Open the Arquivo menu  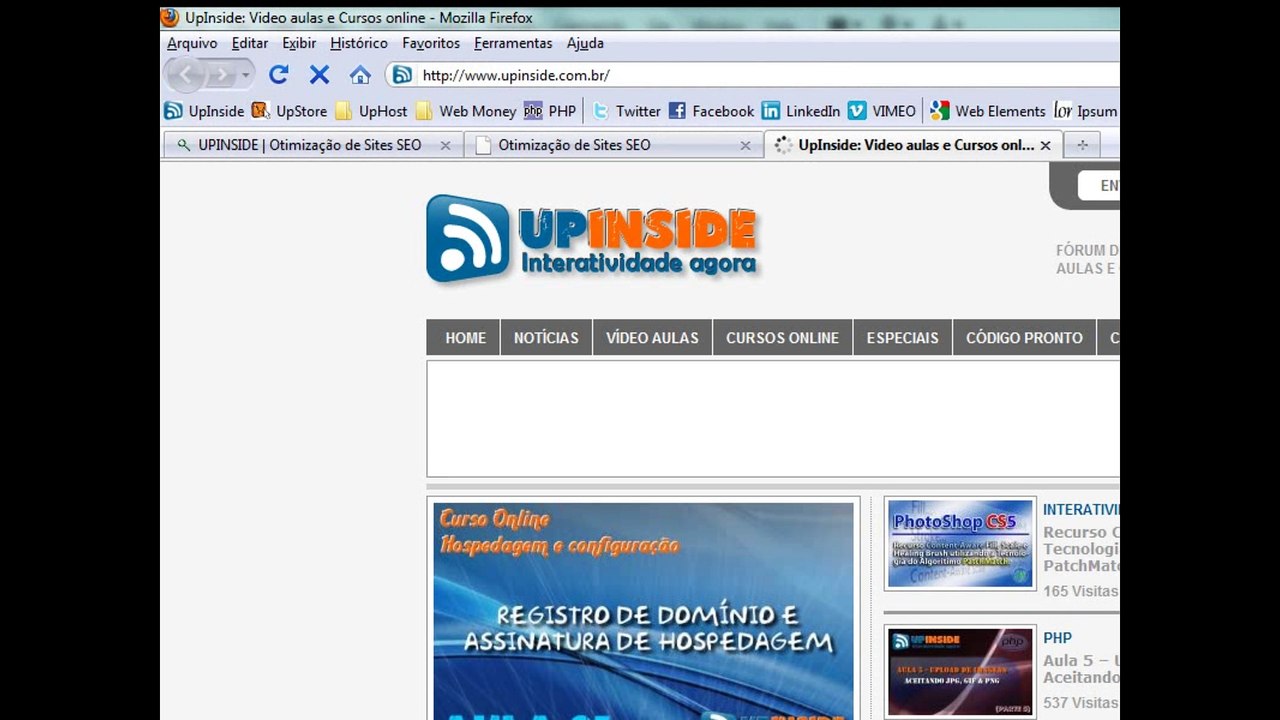click(192, 43)
